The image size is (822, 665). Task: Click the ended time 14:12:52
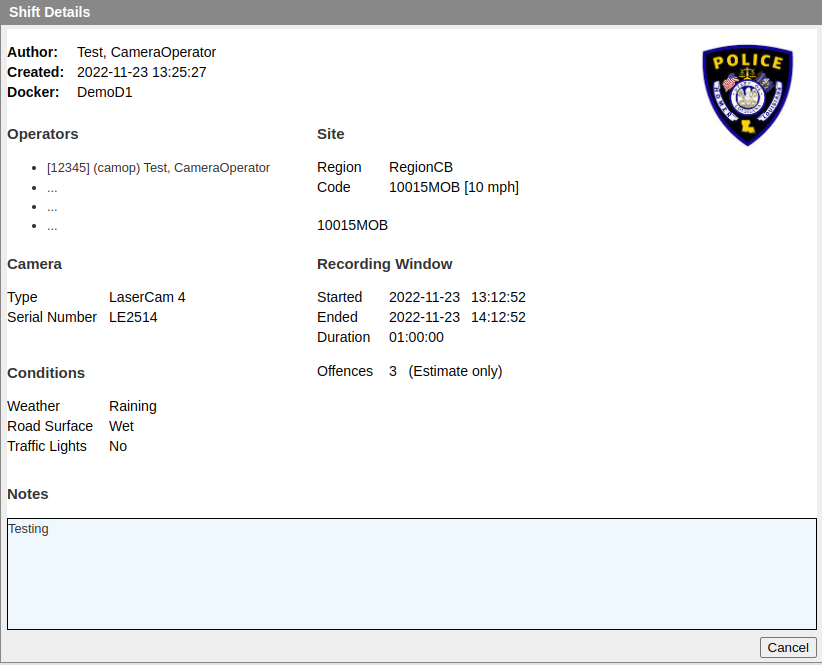click(498, 317)
